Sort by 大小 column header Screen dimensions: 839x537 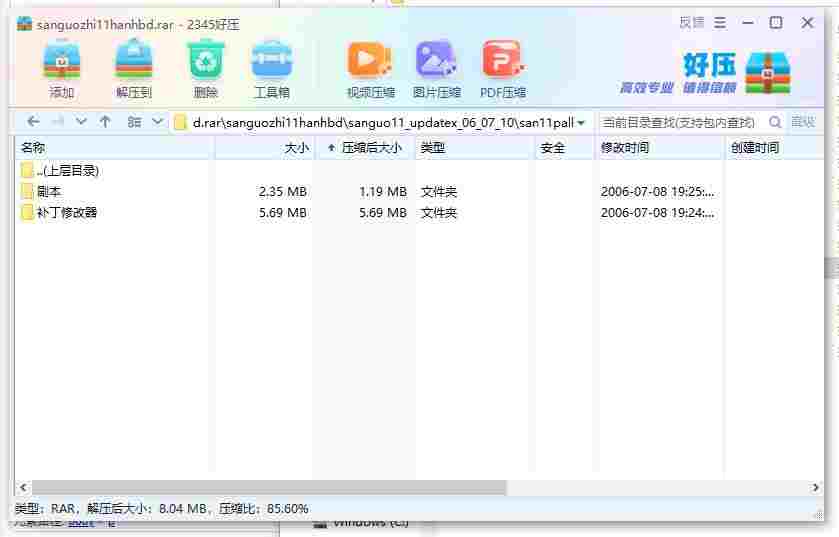pos(265,148)
